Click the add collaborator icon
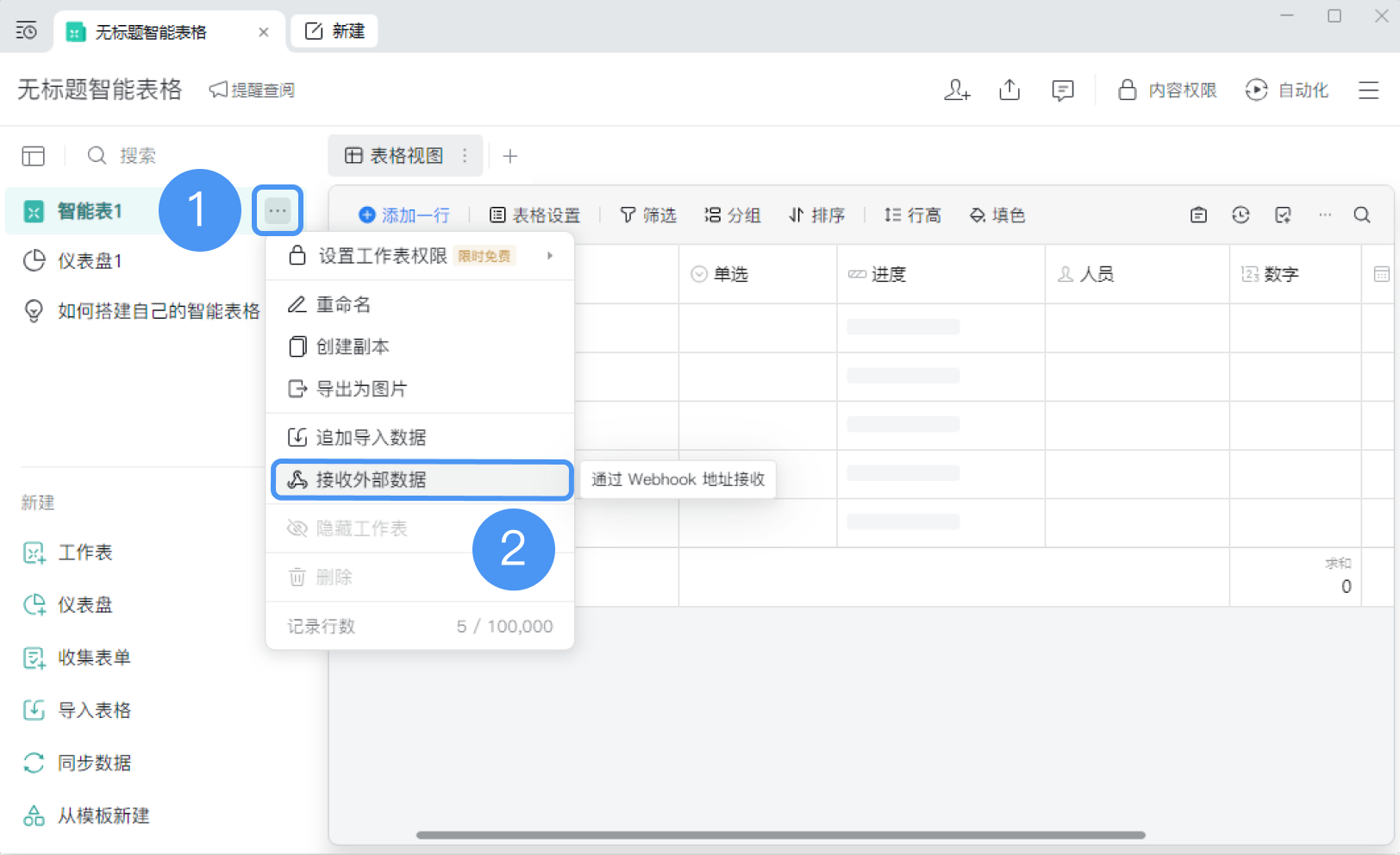 coord(957,90)
